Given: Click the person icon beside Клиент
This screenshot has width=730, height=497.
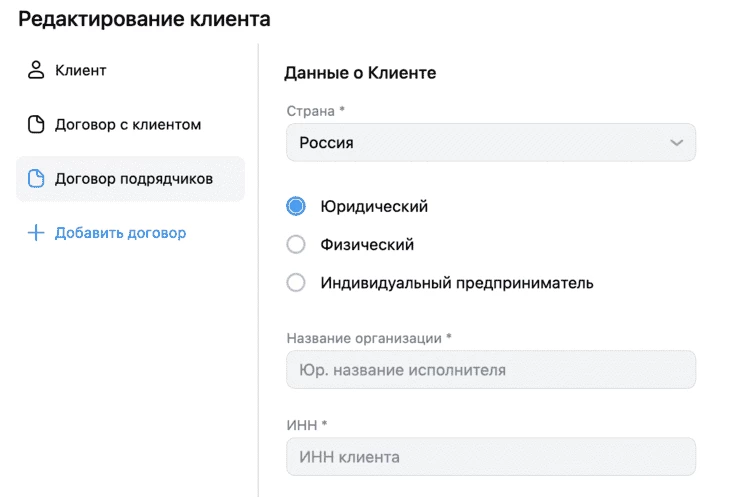Looking at the screenshot, I should tap(36, 70).
